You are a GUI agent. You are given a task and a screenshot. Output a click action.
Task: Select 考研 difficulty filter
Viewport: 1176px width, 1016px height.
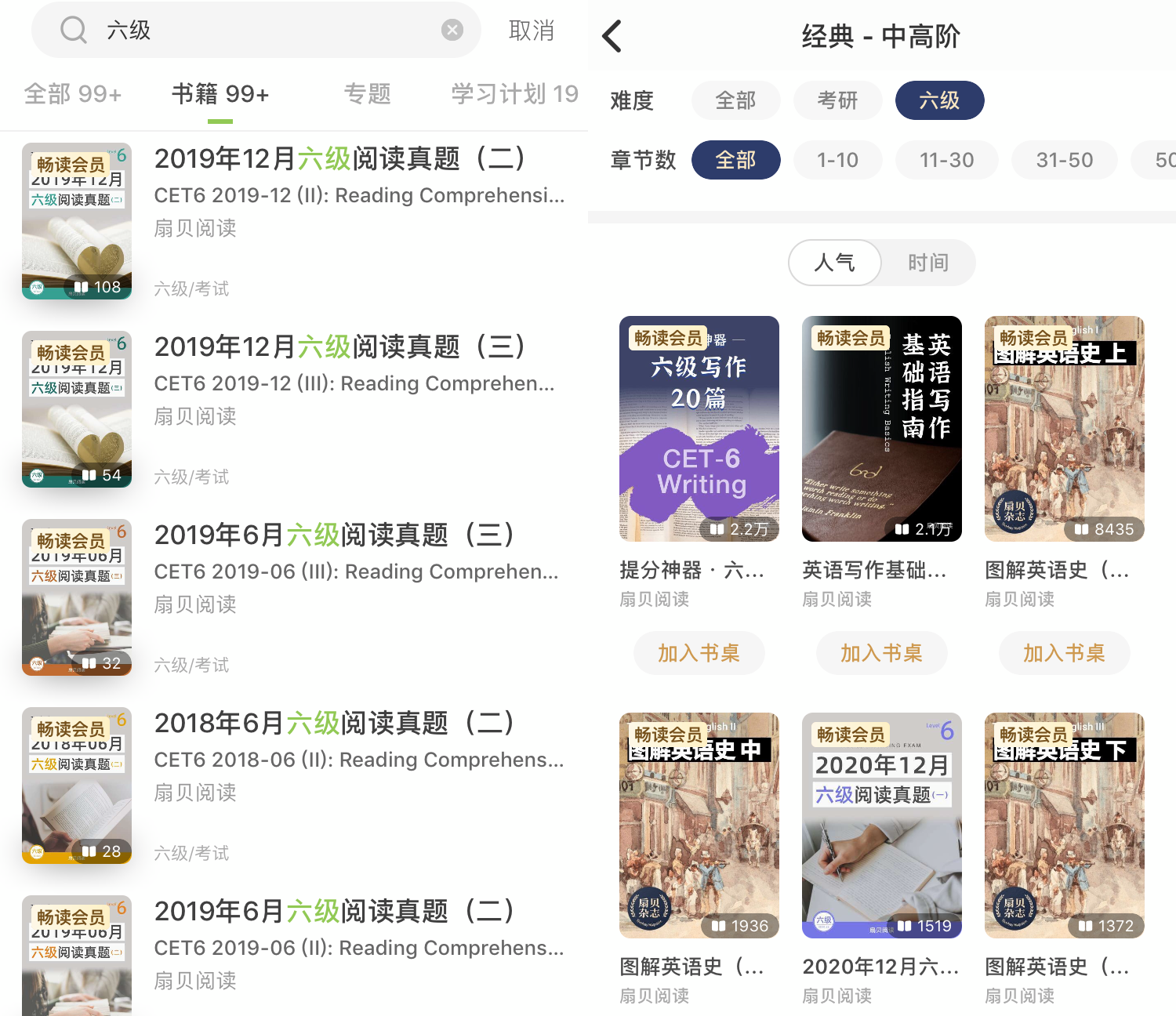(837, 100)
